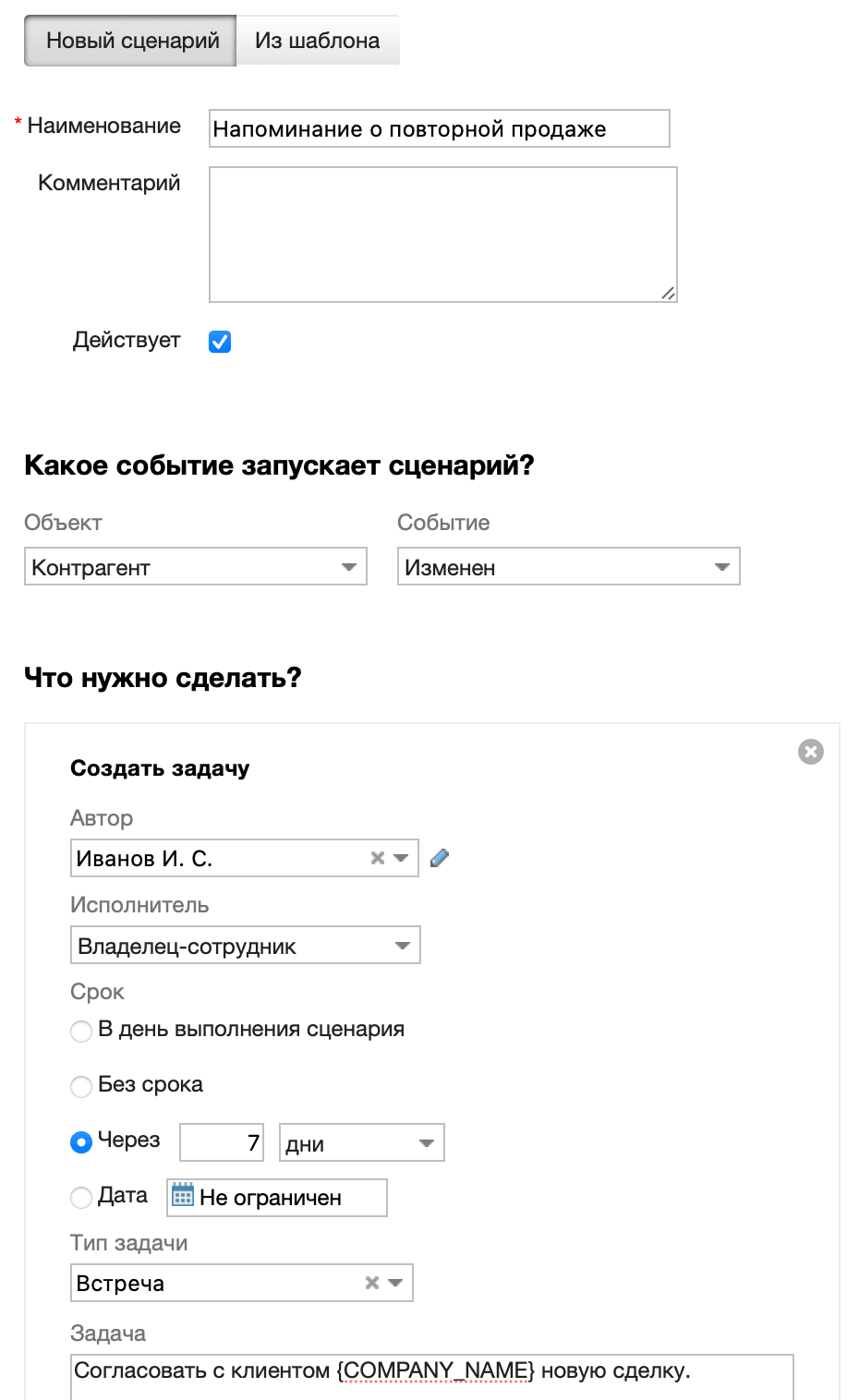The height and width of the screenshot is (1400, 859).
Task: Open the calendar date picker icon
Action: coord(184,1196)
